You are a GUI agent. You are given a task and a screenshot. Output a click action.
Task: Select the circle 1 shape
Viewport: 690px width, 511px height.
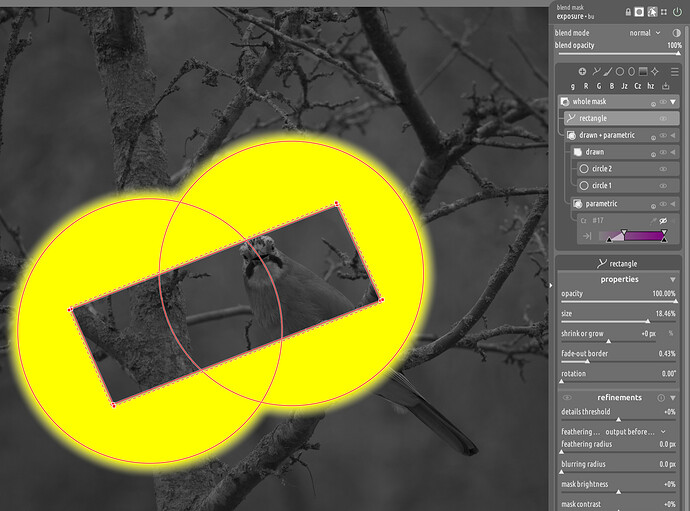[628, 185]
